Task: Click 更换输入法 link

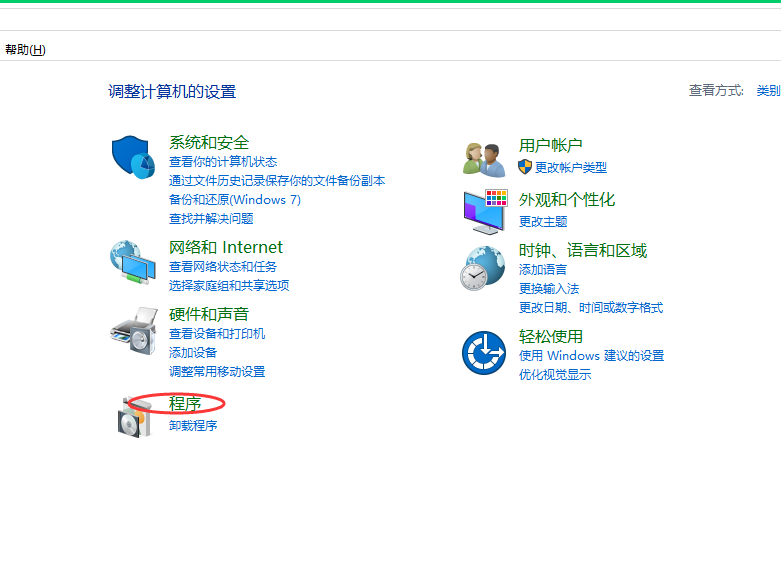Action: pyautogui.click(x=549, y=288)
